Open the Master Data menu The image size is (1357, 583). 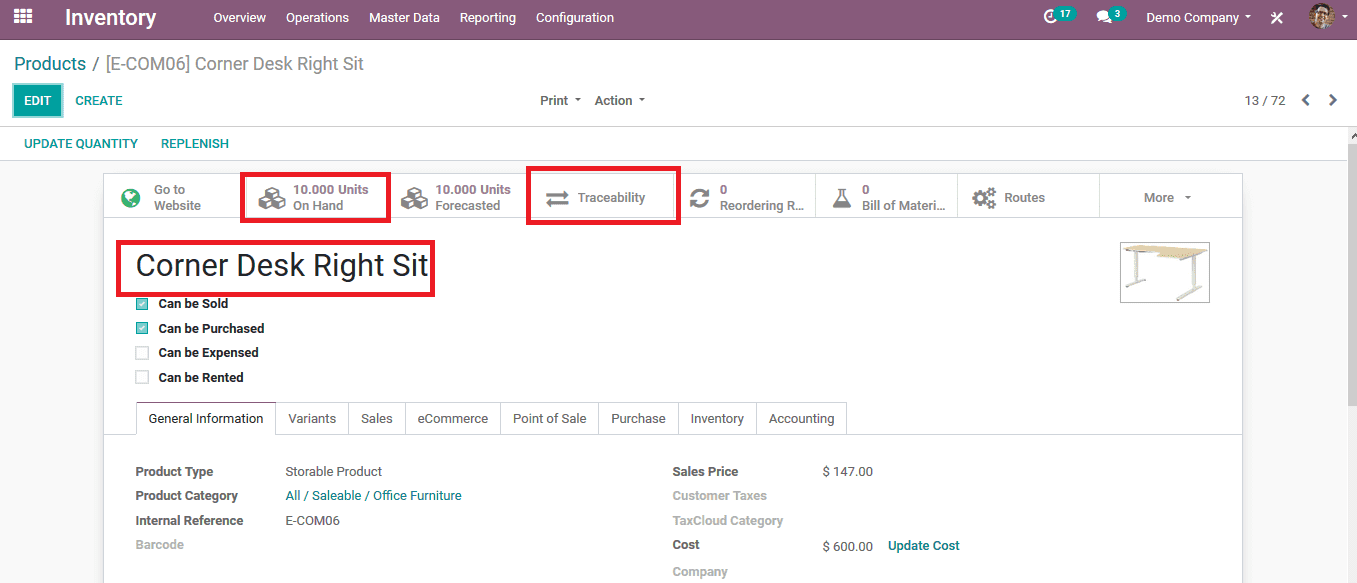click(404, 18)
